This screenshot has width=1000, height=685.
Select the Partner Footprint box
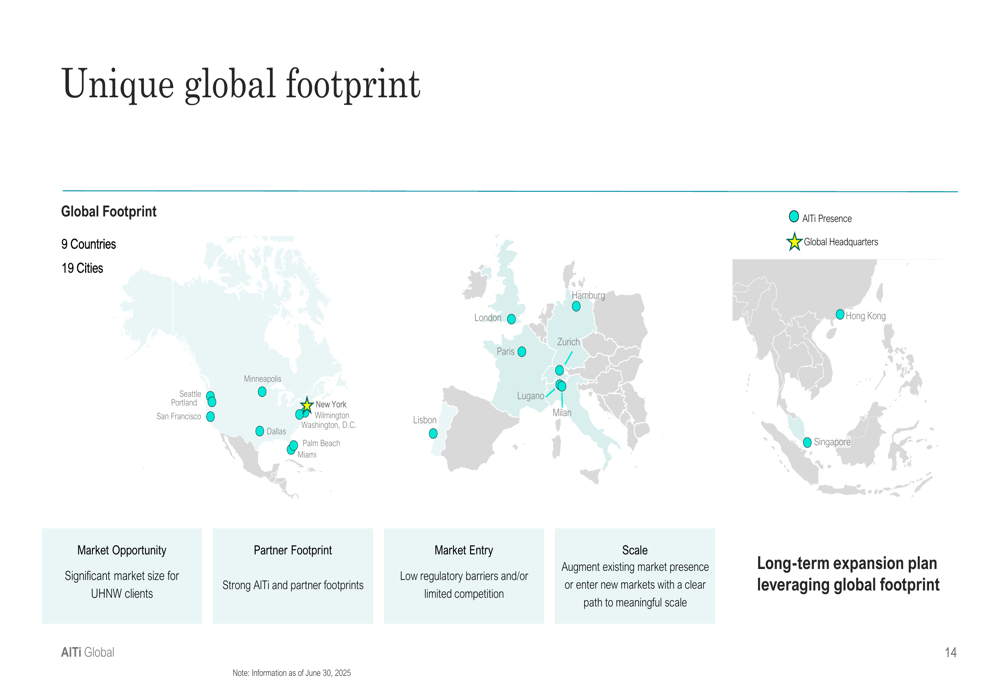293,576
